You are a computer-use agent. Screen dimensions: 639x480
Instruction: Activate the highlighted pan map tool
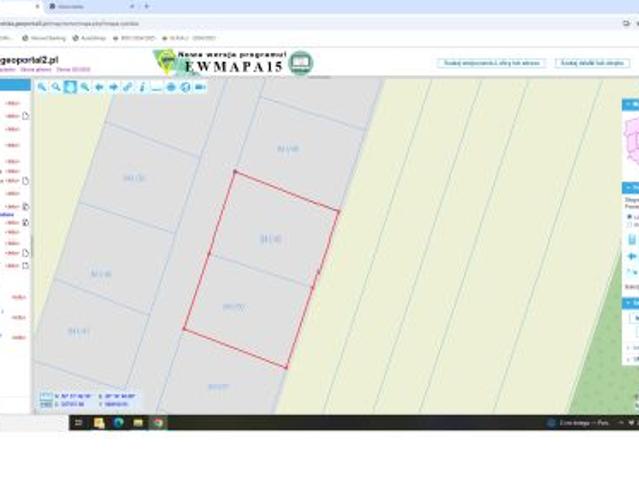pyautogui.click(x=70, y=87)
